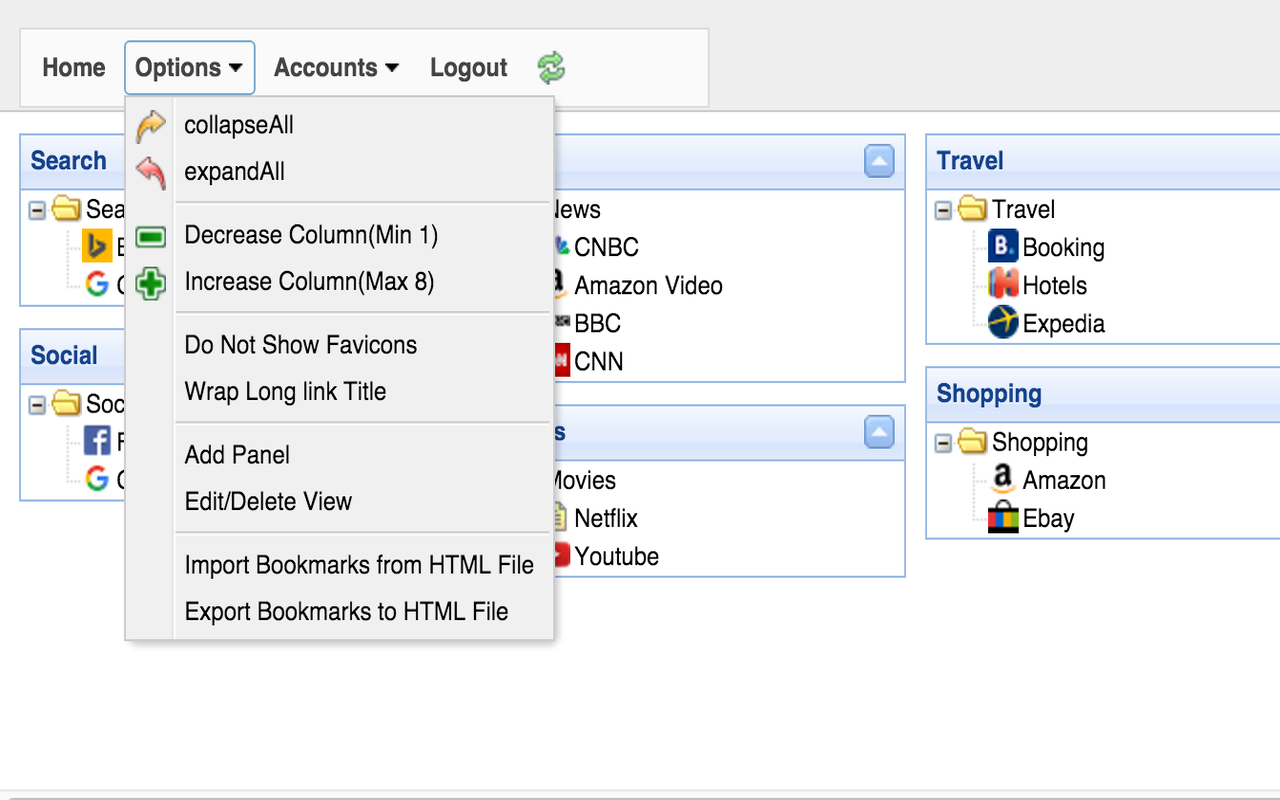1280x800 pixels.
Task: Click the green refresh icon in toolbar
Action: (551, 68)
